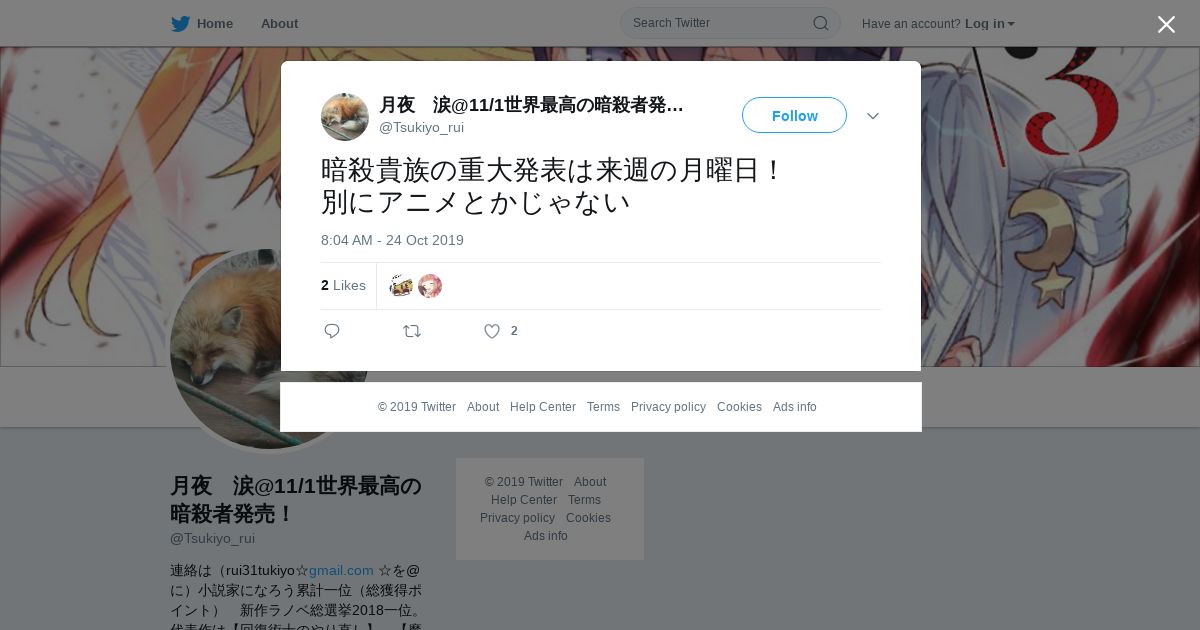Viewport: 1200px width, 630px height.
Task: Click the reply speech bubble icon
Action: (x=332, y=331)
